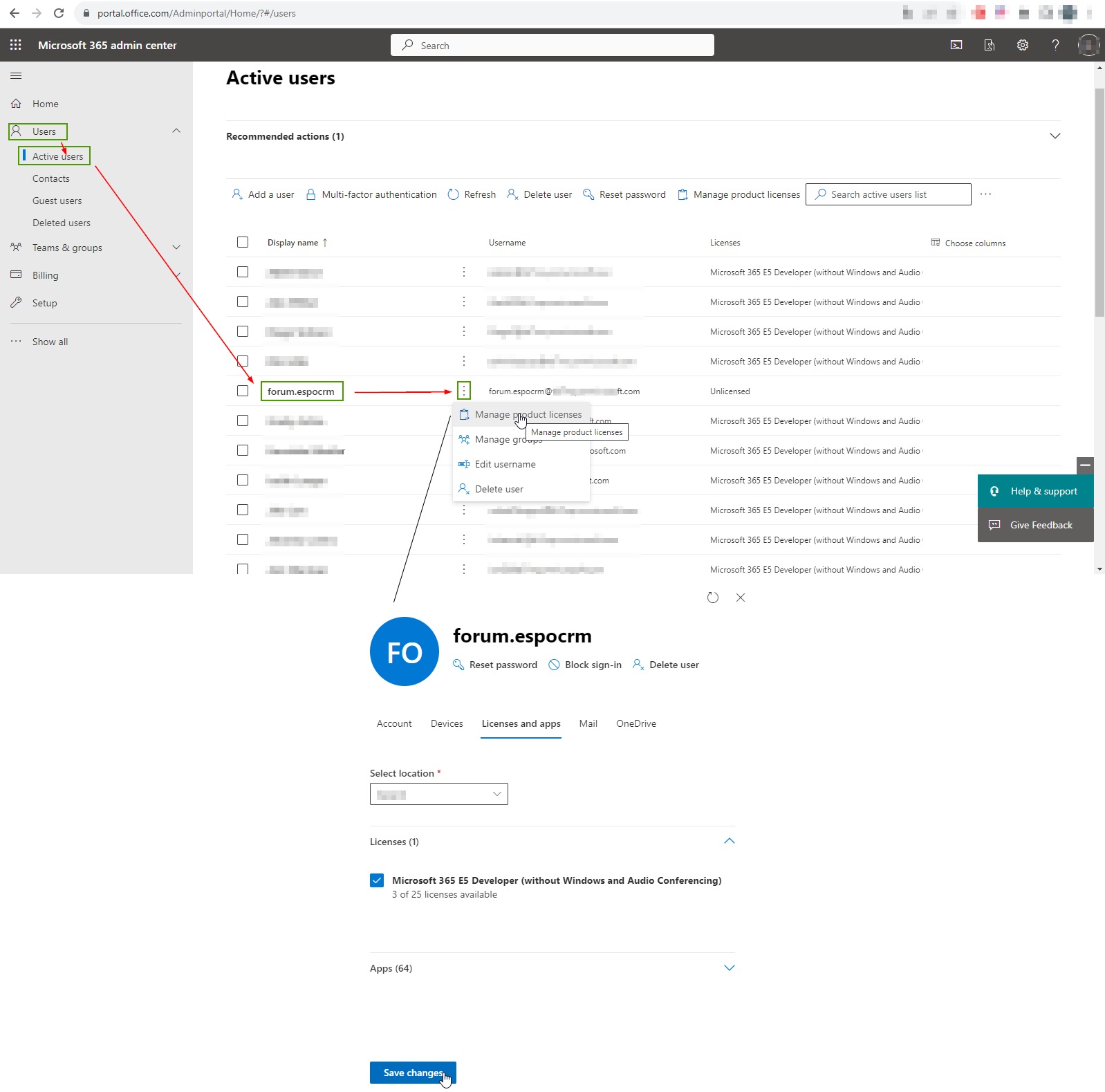The image size is (1105, 1092).
Task: Check the third user row checkbox
Action: 243,331
